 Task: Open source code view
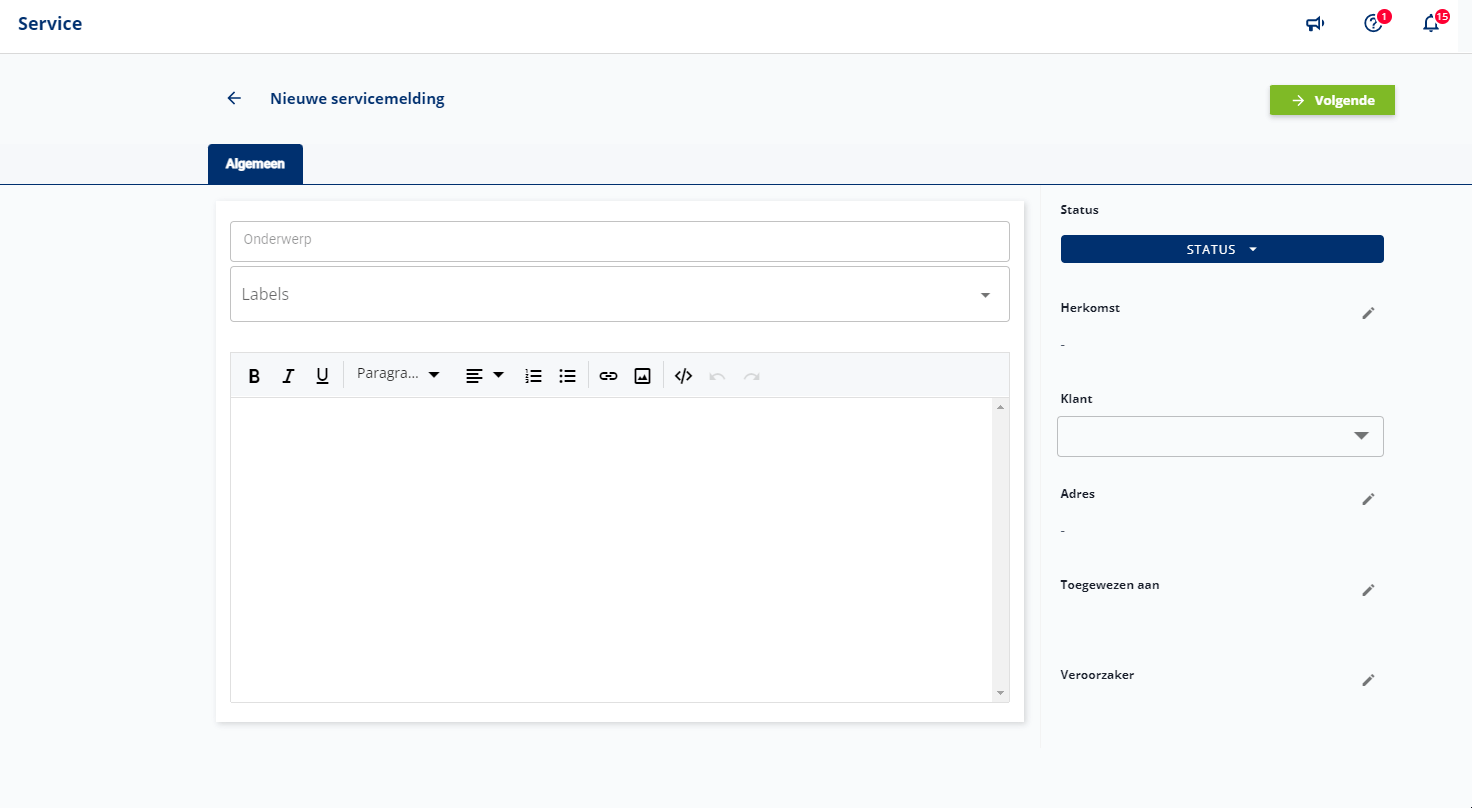tap(683, 376)
